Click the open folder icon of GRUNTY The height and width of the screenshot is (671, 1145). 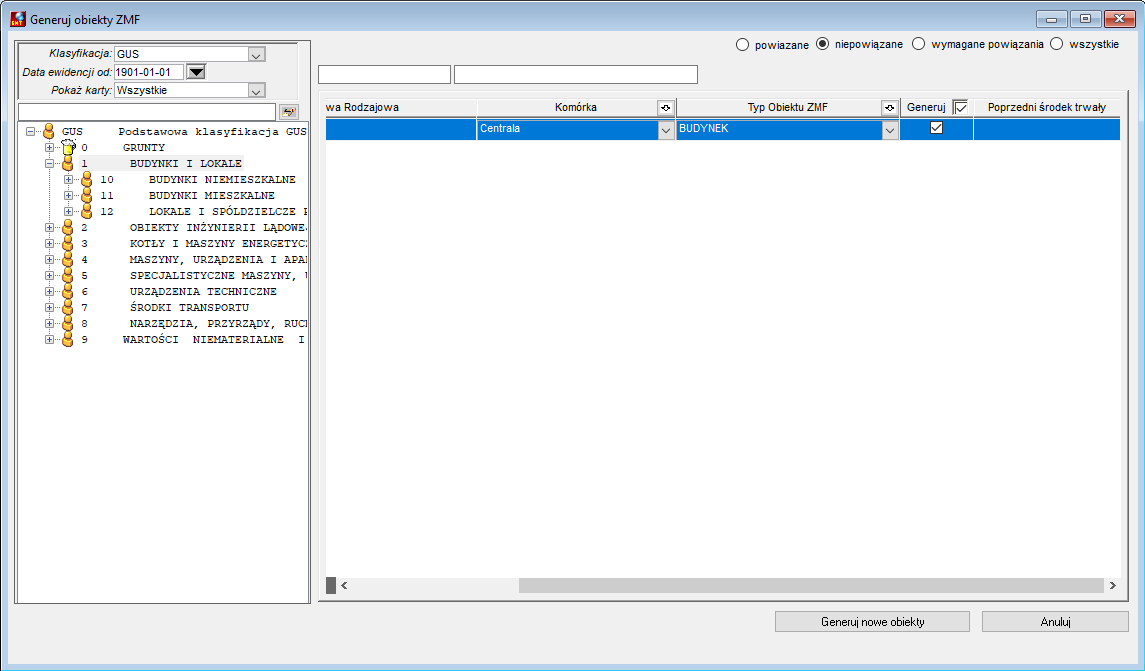69,147
